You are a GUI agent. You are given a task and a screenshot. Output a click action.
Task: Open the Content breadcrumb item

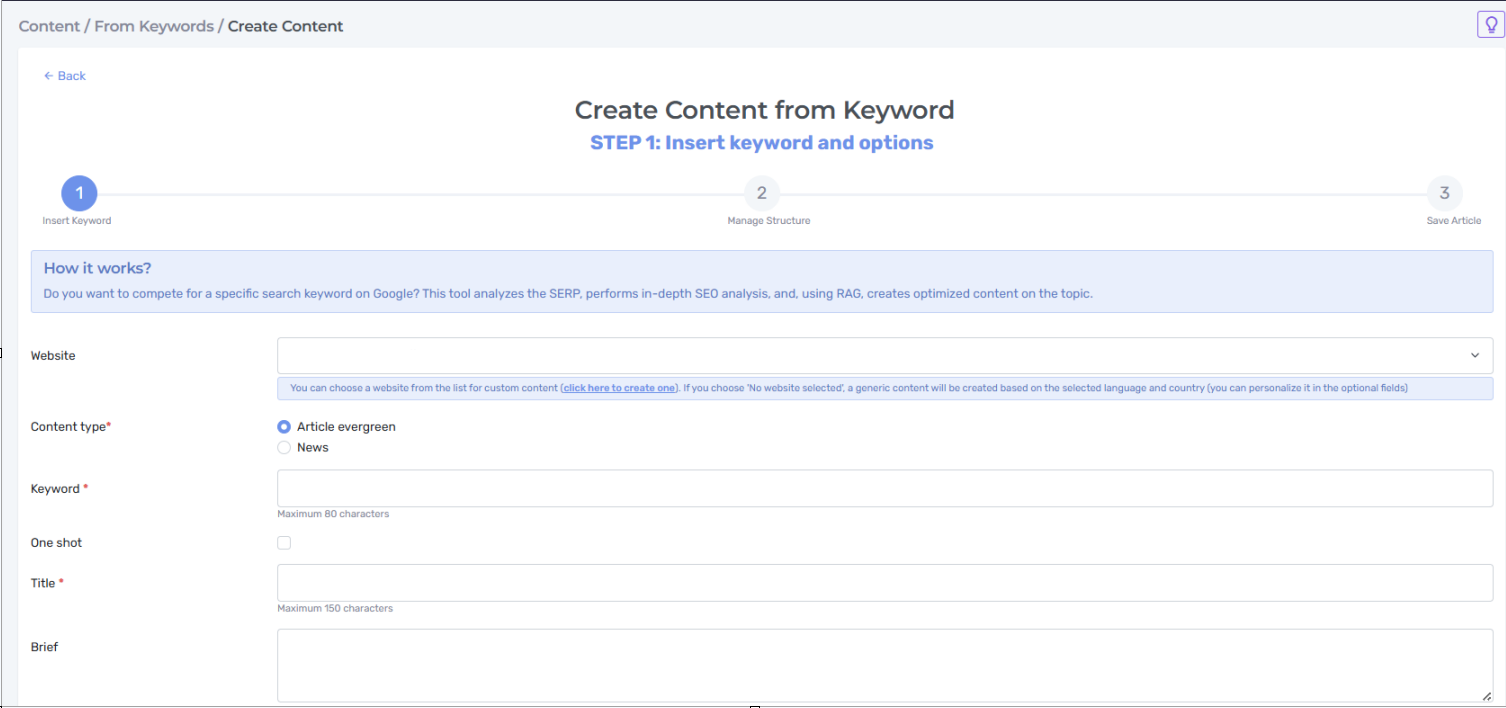pos(49,27)
